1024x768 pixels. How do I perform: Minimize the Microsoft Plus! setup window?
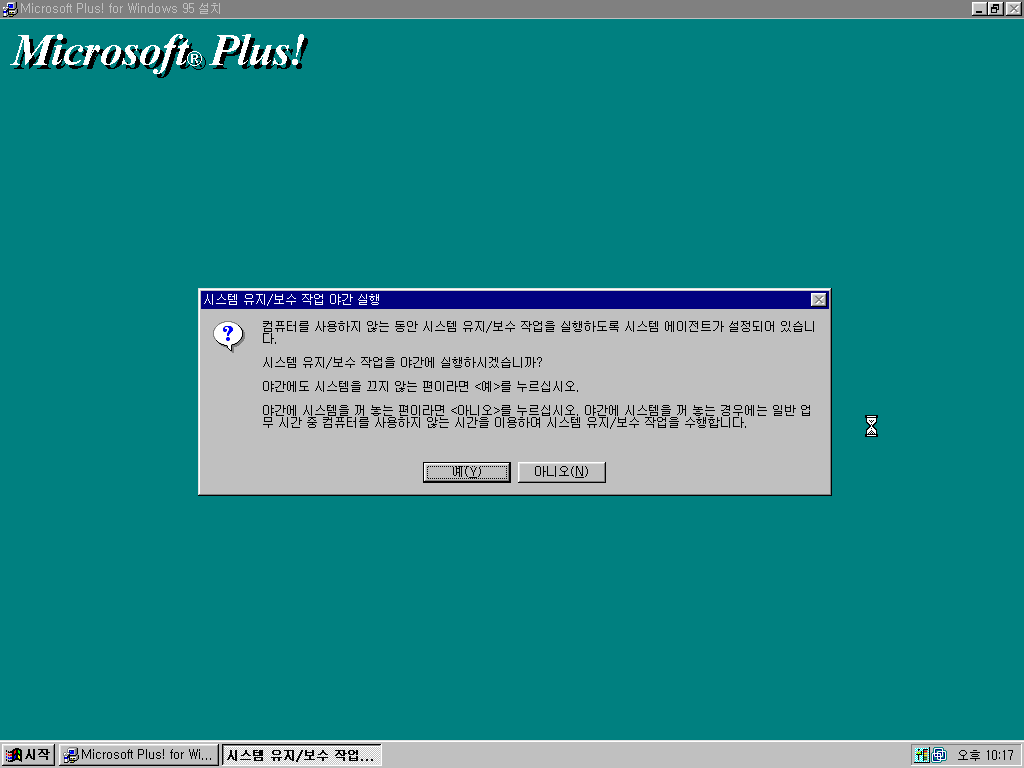point(979,8)
